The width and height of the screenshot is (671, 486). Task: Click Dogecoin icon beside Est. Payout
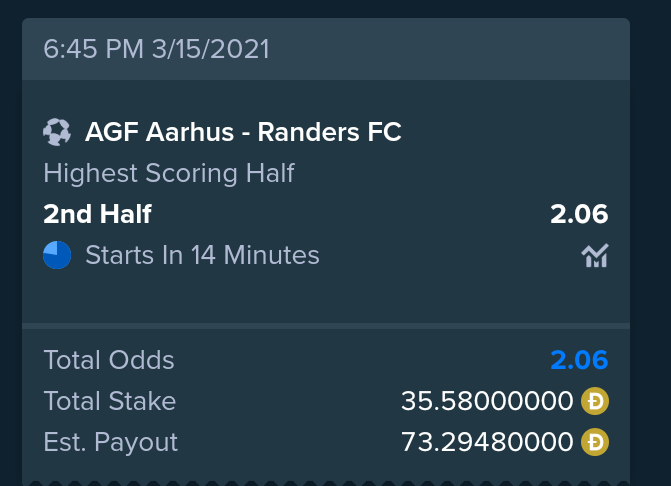595,442
